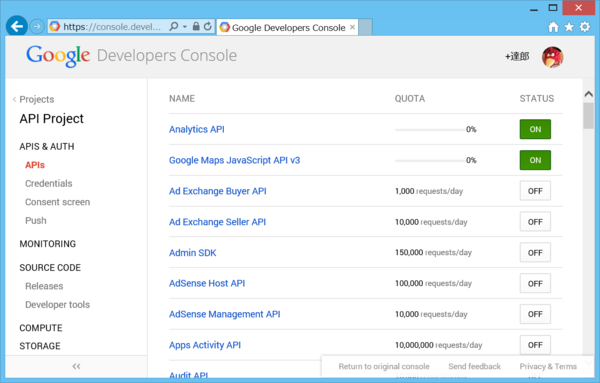Click Analytics API quota progress bar
The height and width of the screenshot is (383, 600).
tap(430, 130)
